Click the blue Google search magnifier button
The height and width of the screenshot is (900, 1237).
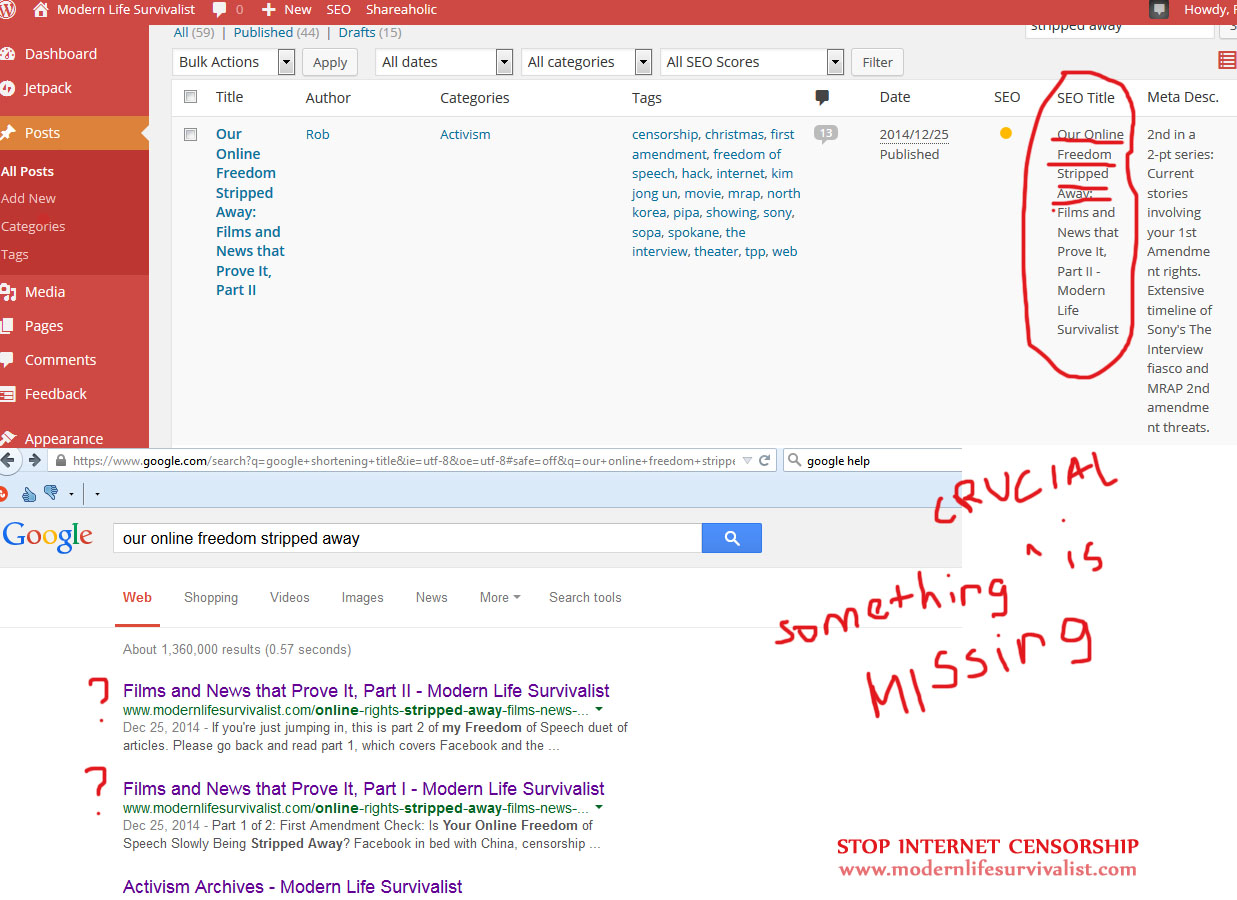point(731,538)
